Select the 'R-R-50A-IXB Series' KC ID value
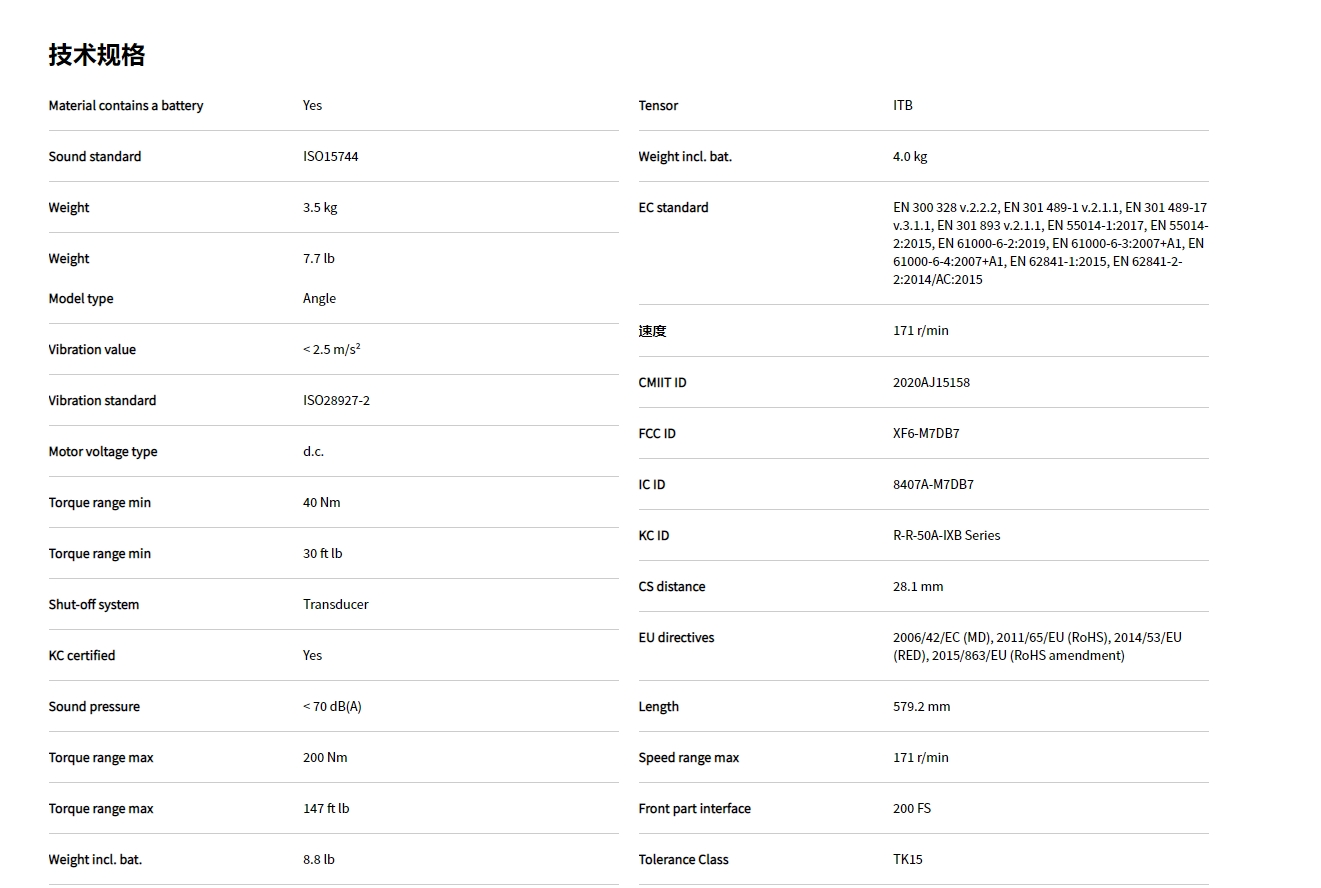 click(x=946, y=536)
